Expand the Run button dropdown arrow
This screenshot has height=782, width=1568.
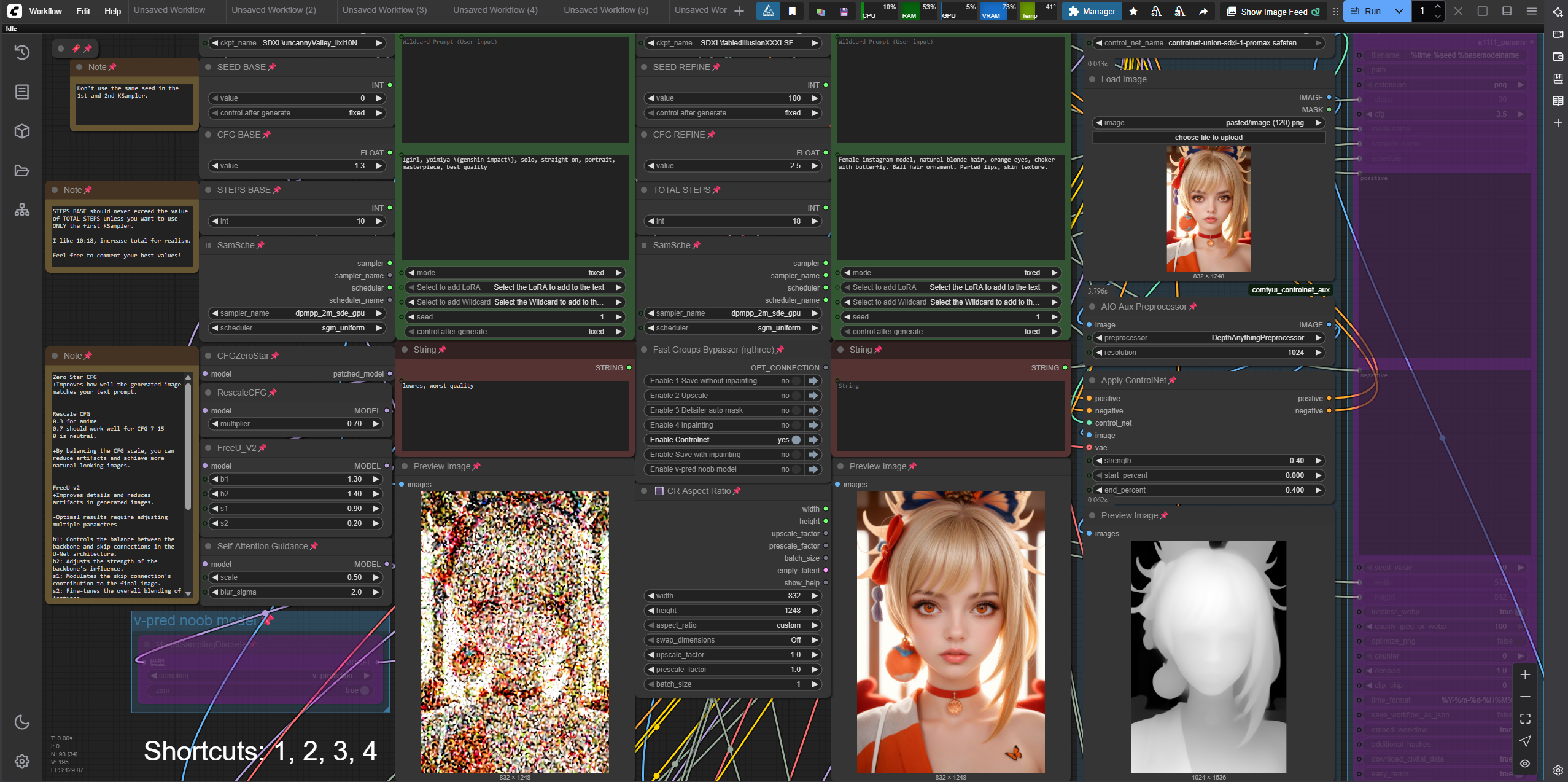[x=1399, y=11]
